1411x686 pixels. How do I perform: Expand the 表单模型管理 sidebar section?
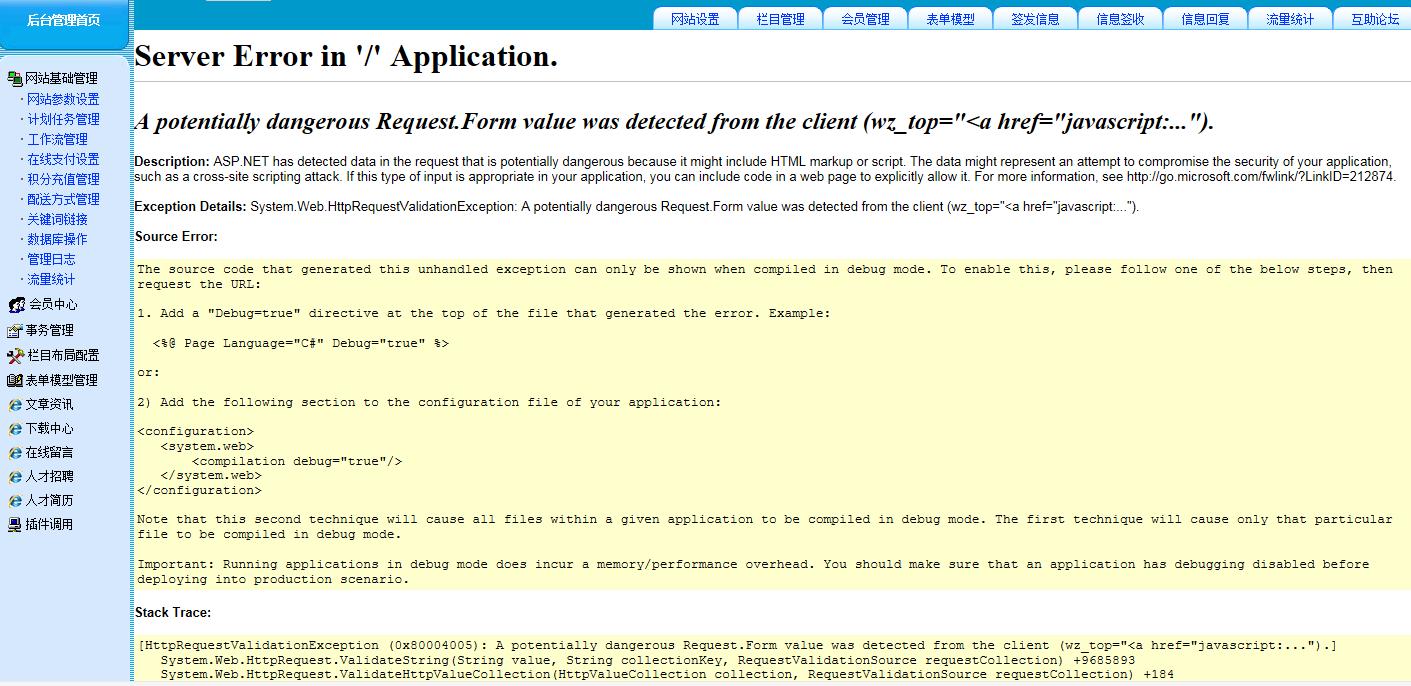point(61,380)
